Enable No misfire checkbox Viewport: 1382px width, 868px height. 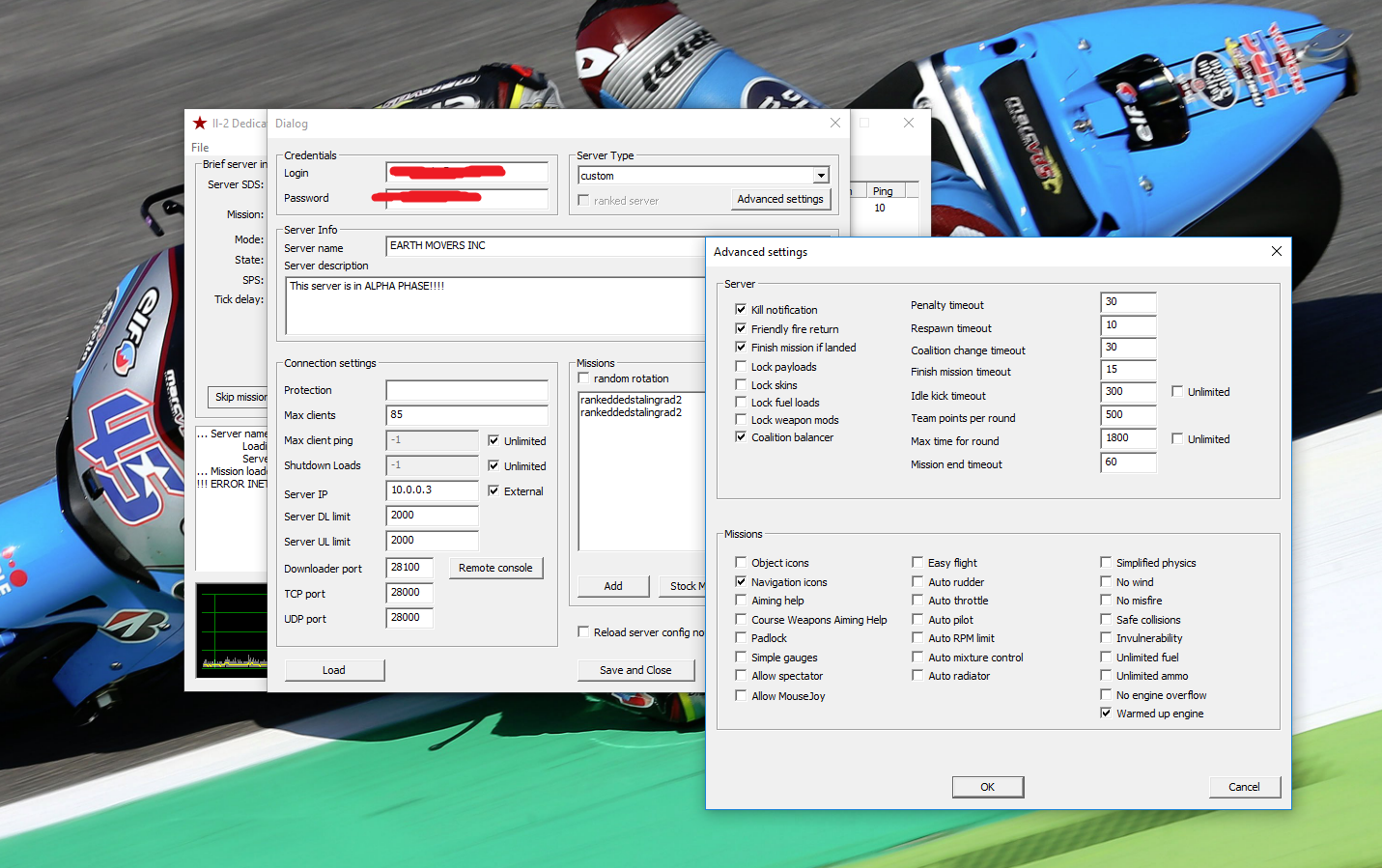[1106, 600]
